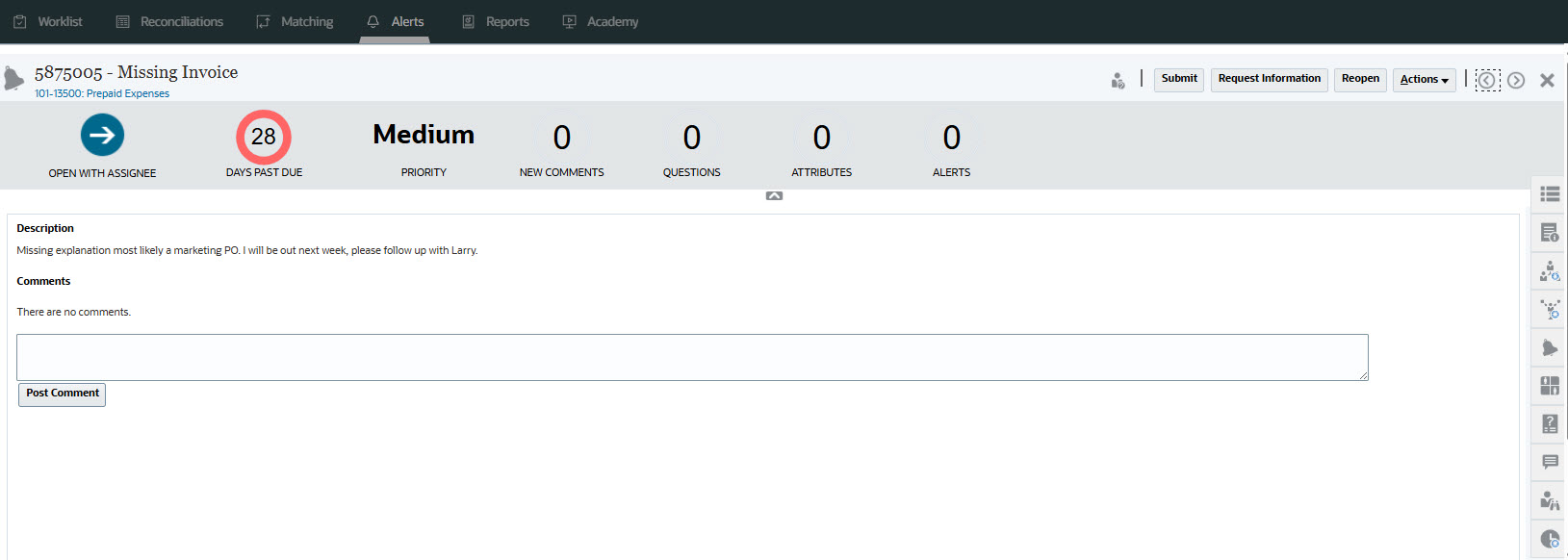Go to next alert arrow
Viewport: 1568px width, 560px height.
(1516, 80)
